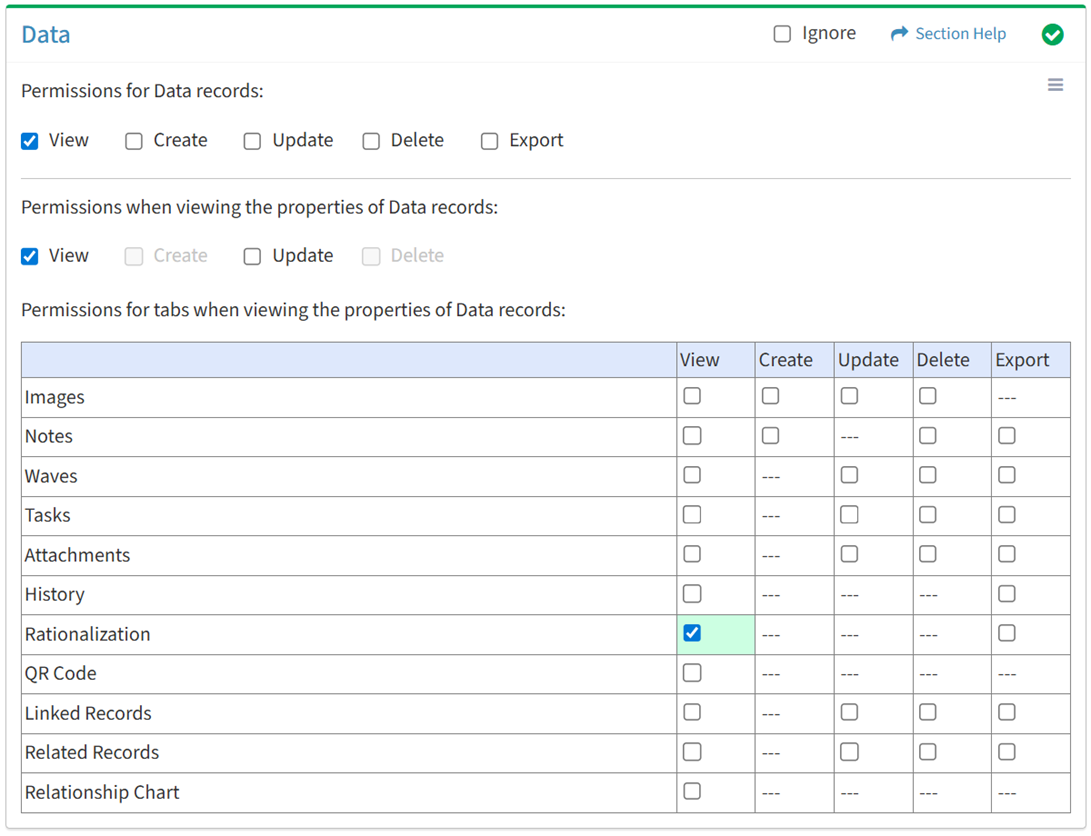Screen dimensions: 1091x836
Task: Check Delete permission for Data records
Action: coord(371,141)
